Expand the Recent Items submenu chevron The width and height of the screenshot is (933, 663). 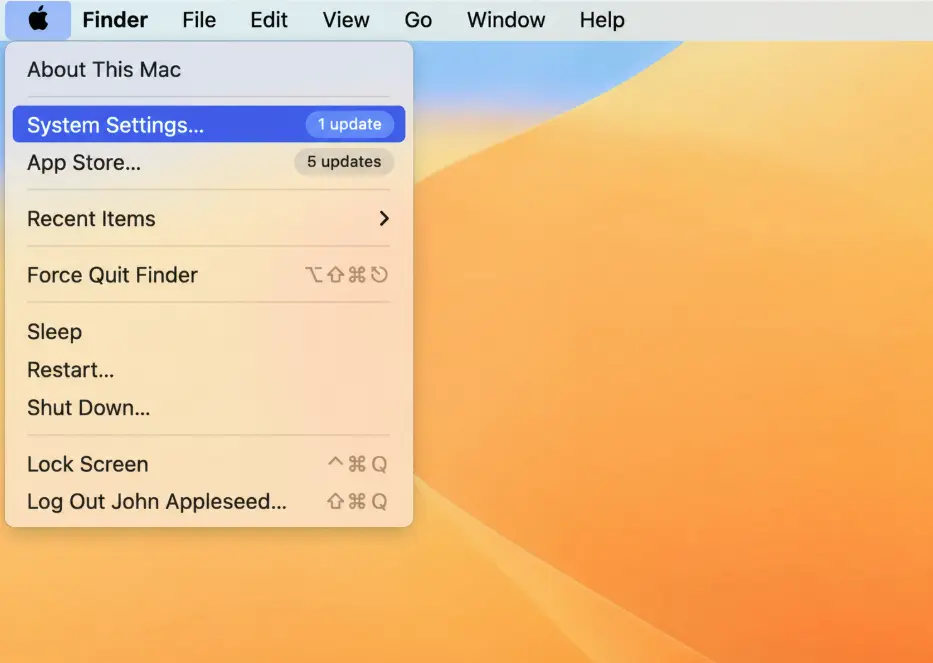(x=384, y=218)
